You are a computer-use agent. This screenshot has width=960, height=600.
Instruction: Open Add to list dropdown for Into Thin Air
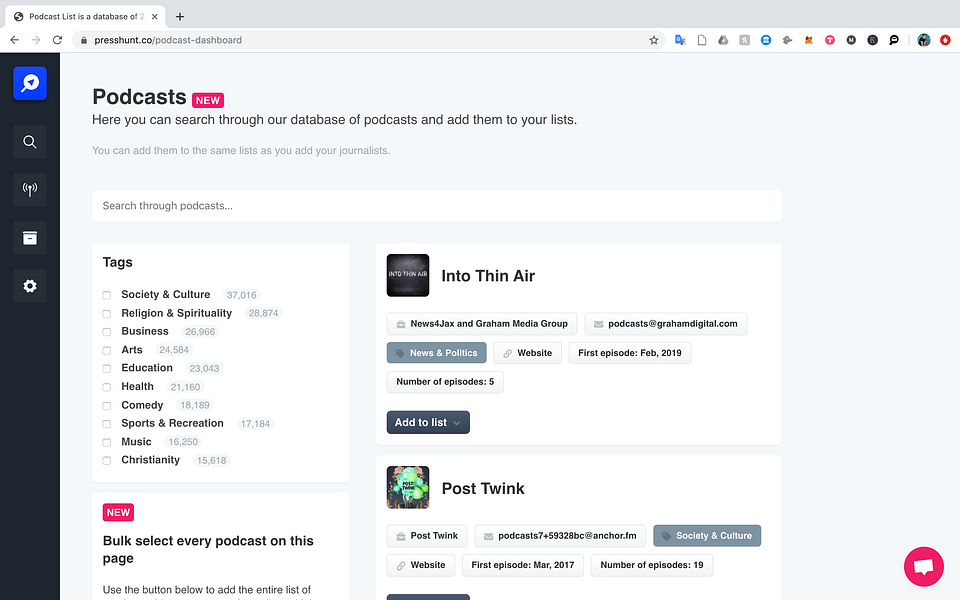tap(428, 422)
